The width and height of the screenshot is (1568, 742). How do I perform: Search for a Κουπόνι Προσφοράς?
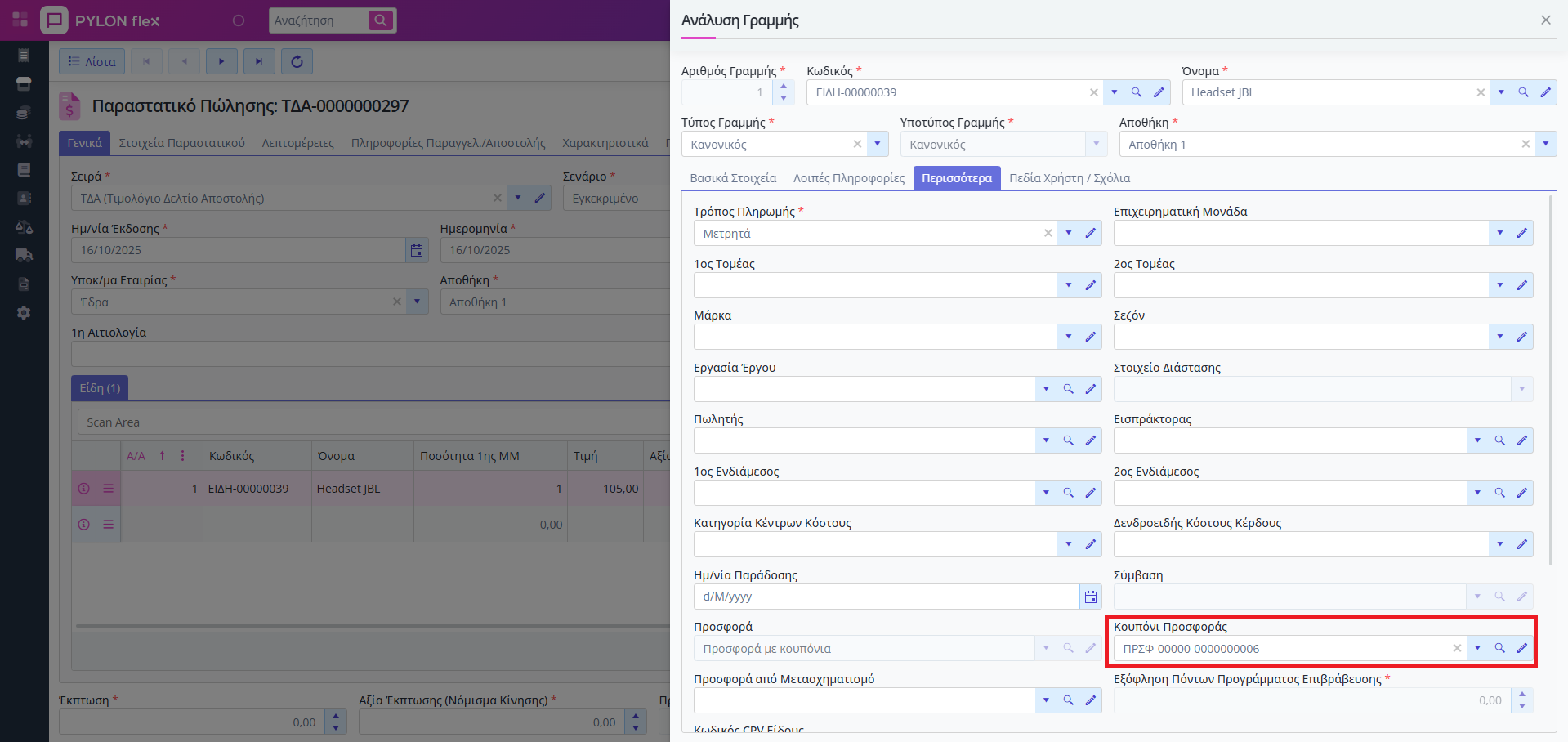click(1499, 648)
